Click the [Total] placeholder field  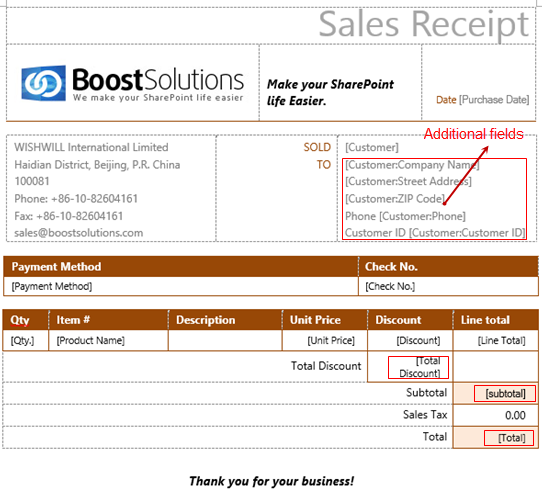point(509,438)
